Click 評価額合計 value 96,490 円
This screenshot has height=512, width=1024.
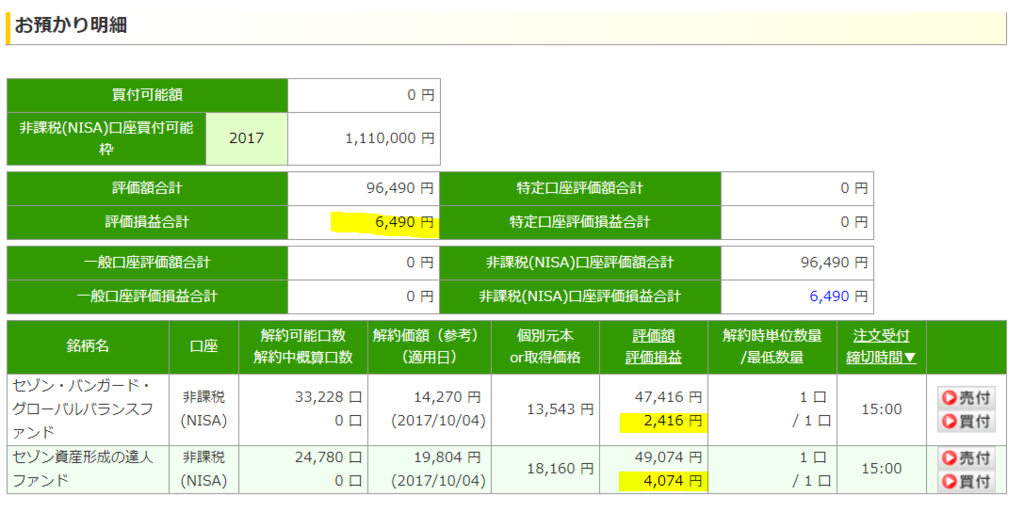point(399,188)
